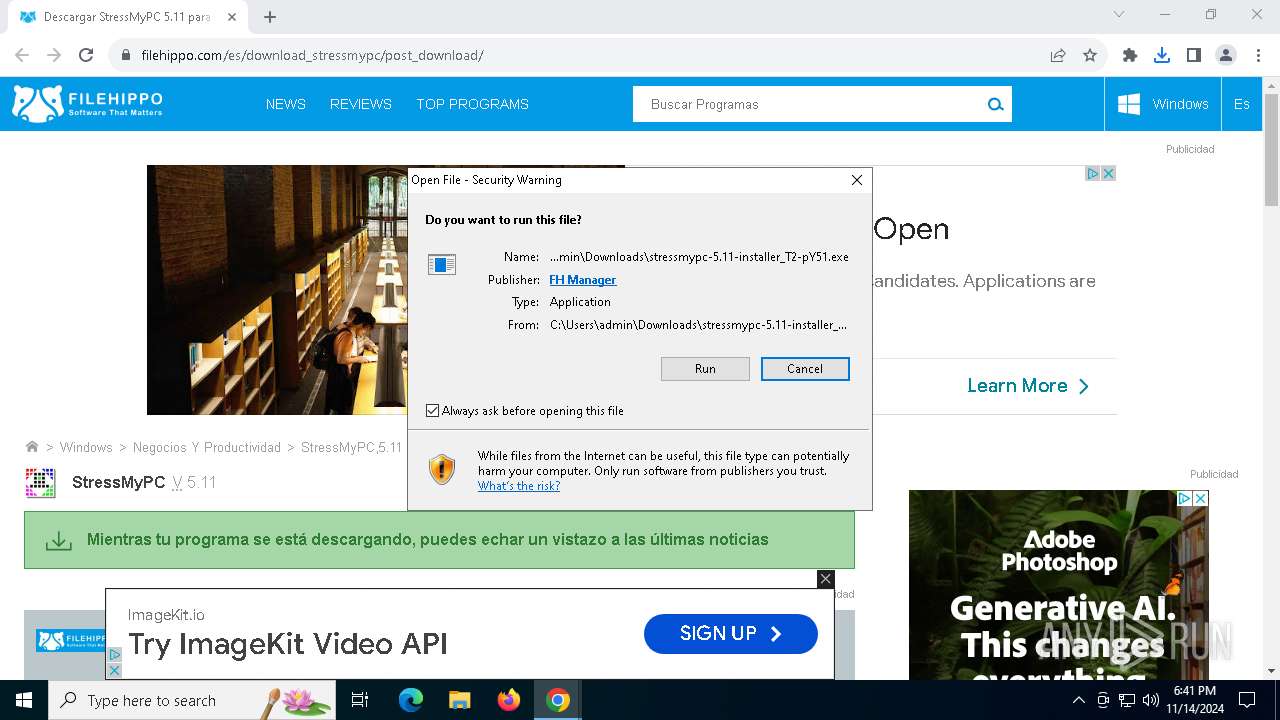Open the Chrome tab search dropdown
Viewport: 1280px width, 720px height.
pos(1119,15)
